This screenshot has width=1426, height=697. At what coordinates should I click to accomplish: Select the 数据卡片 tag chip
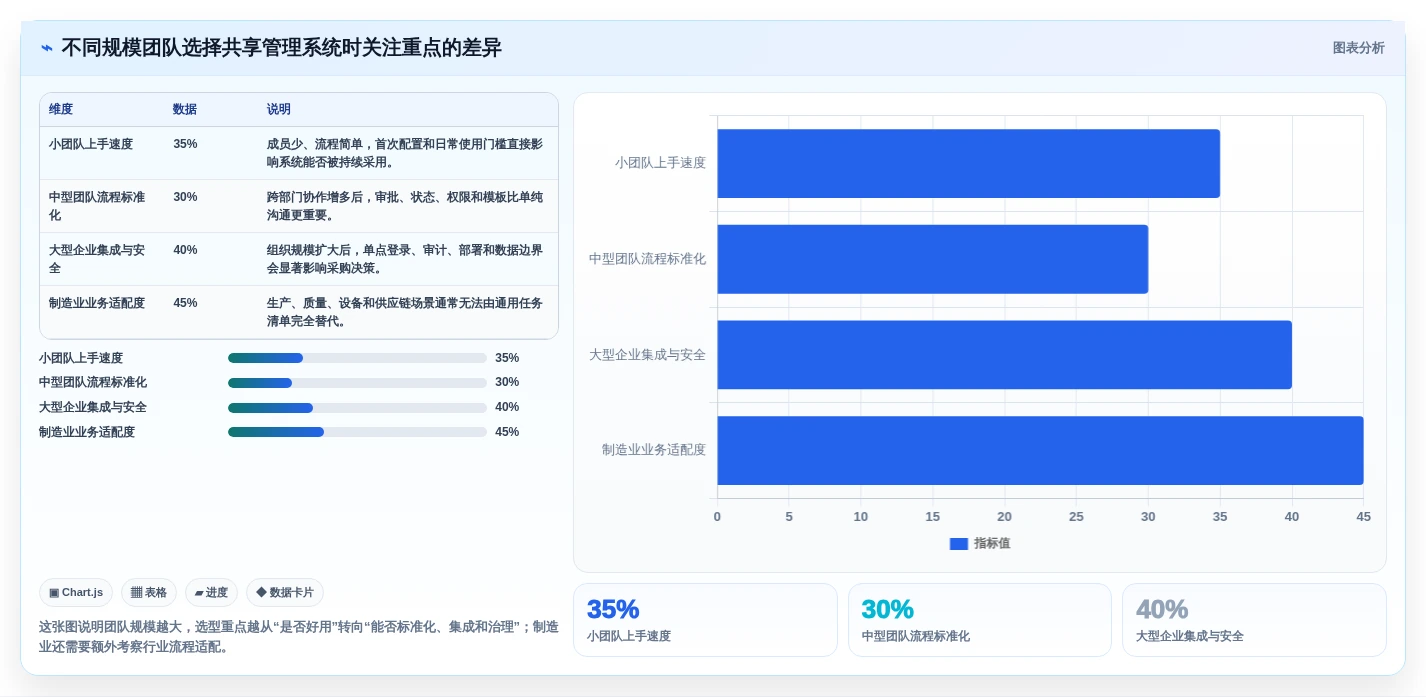click(x=285, y=592)
